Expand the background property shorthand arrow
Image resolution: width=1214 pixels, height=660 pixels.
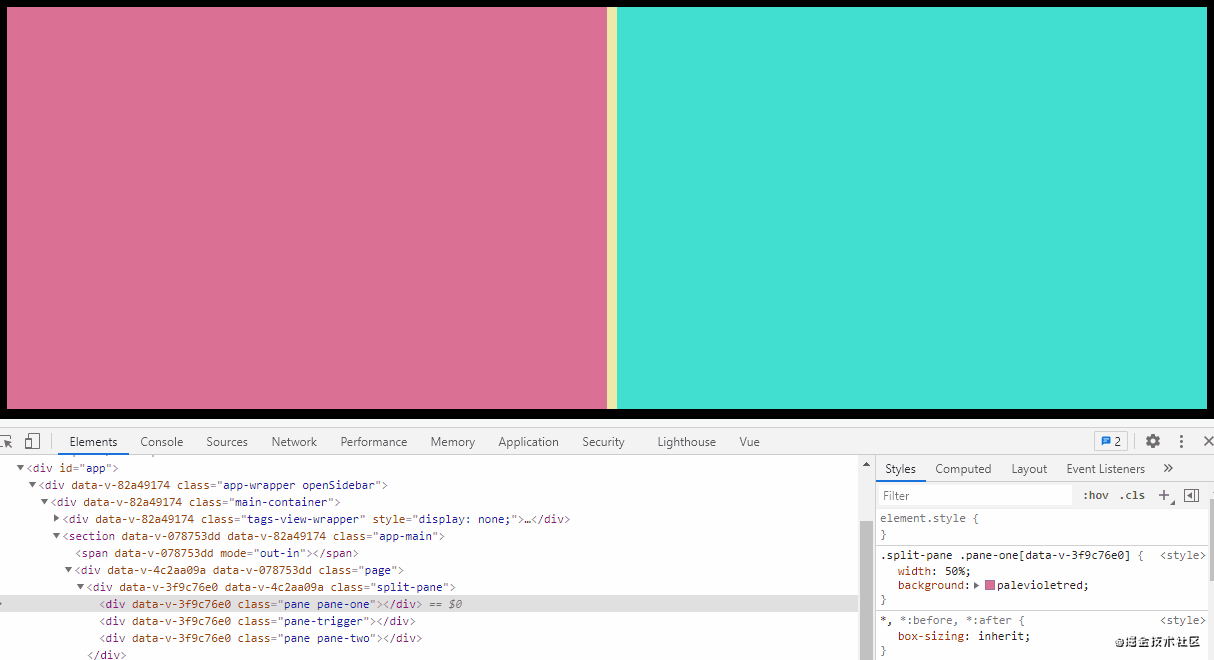point(977,585)
